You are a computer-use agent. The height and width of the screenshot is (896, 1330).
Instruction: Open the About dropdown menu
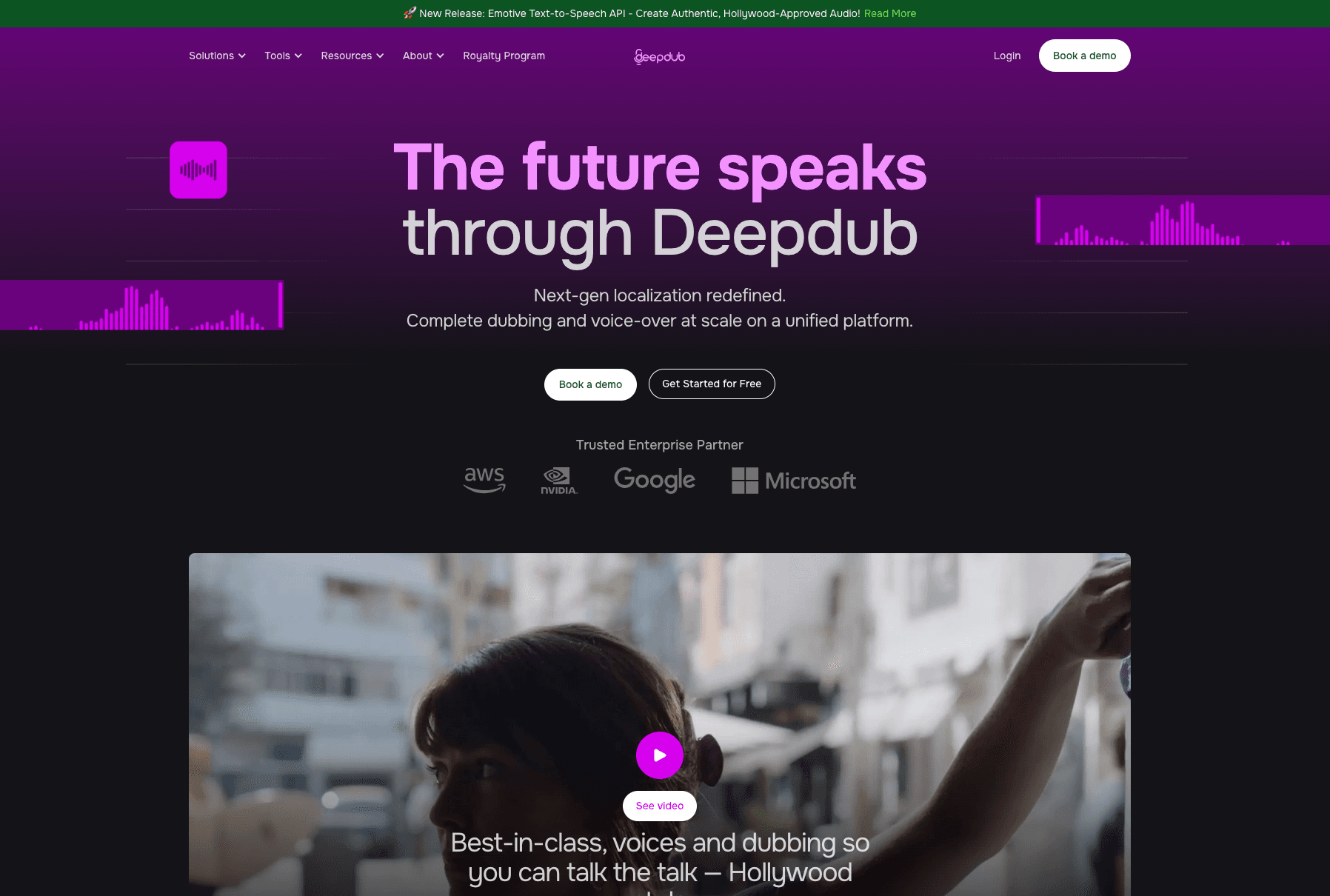click(424, 56)
